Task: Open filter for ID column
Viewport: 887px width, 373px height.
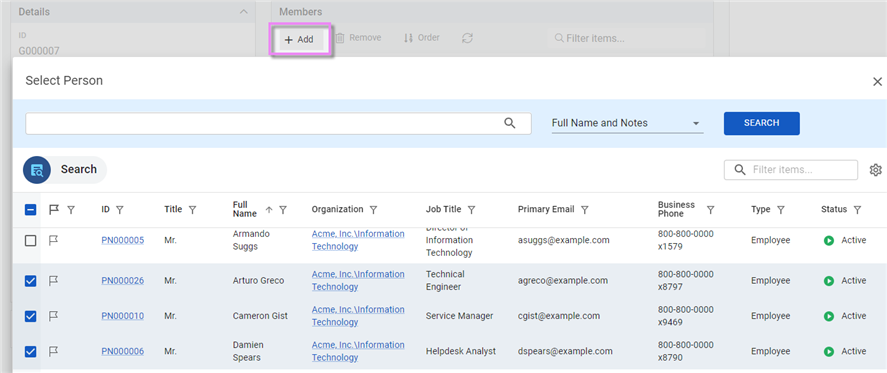Action: point(119,210)
